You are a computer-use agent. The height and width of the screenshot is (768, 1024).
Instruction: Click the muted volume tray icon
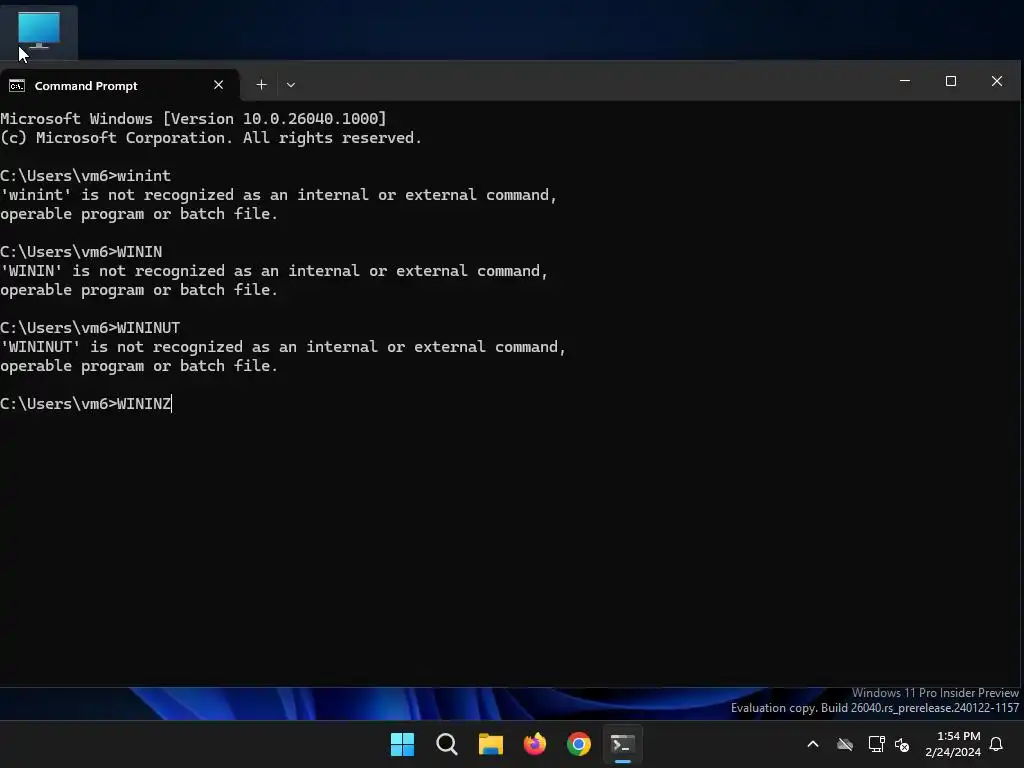click(x=902, y=744)
